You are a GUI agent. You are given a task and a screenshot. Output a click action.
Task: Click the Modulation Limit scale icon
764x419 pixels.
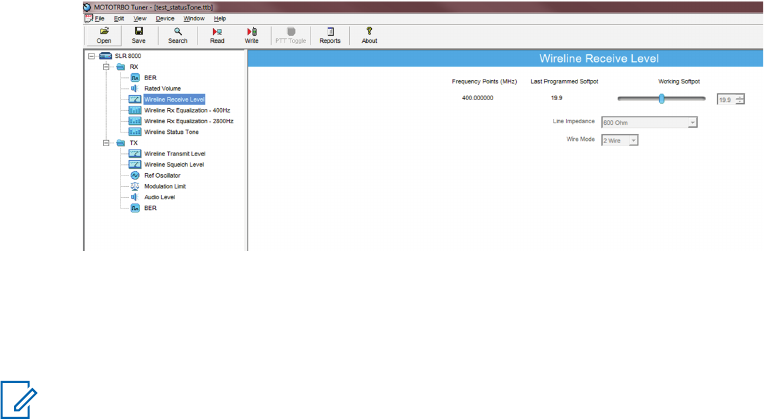pyautogui.click(x=135, y=186)
